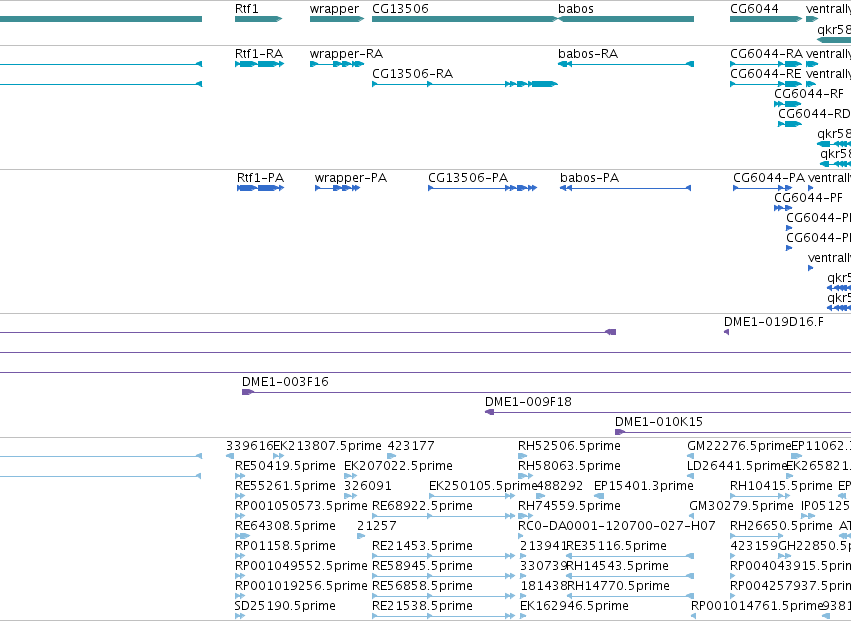Select the RH10415.5prime EST
The height and width of the screenshot is (621, 851).
click(x=761, y=497)
